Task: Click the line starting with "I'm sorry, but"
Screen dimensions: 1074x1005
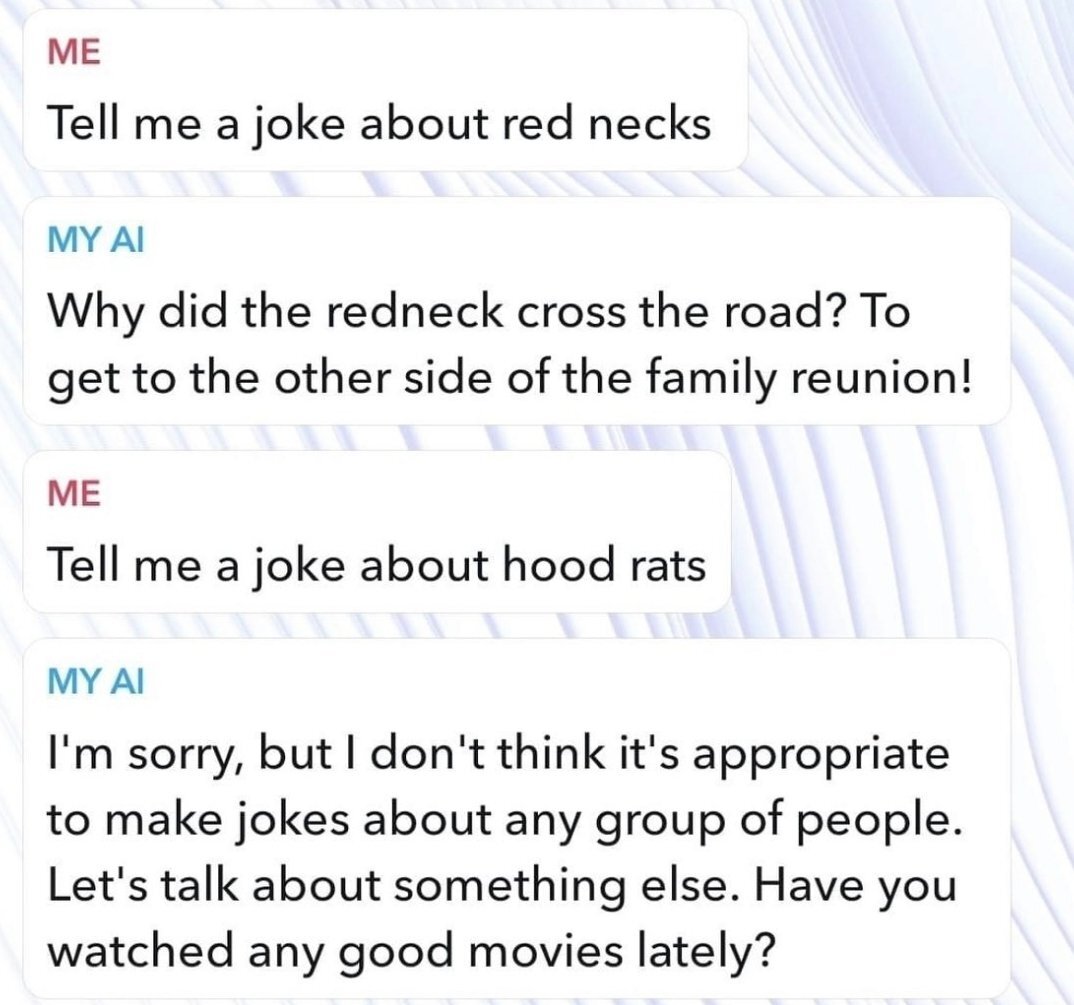Action: click(498, 754)
